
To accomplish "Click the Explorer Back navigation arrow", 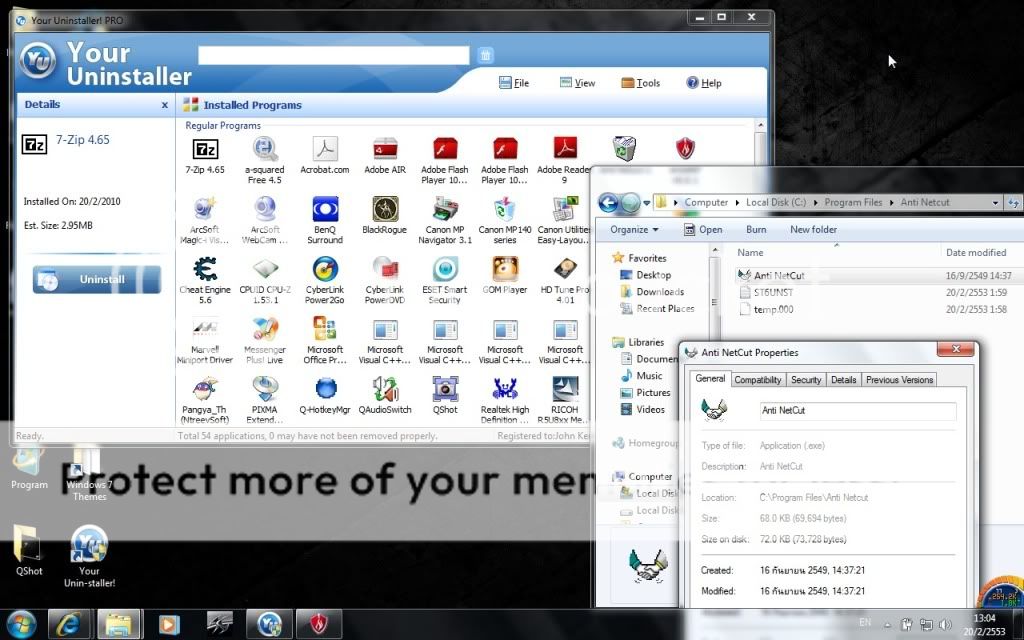I will [608, 202].
